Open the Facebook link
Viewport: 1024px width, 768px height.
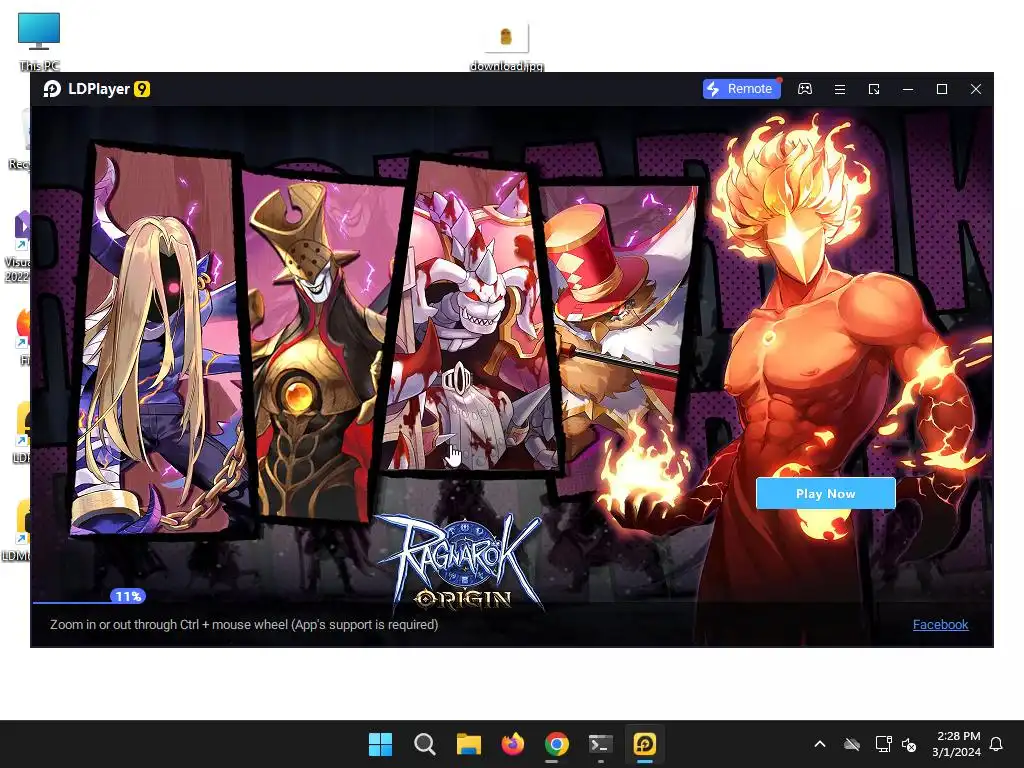(940, 624)
